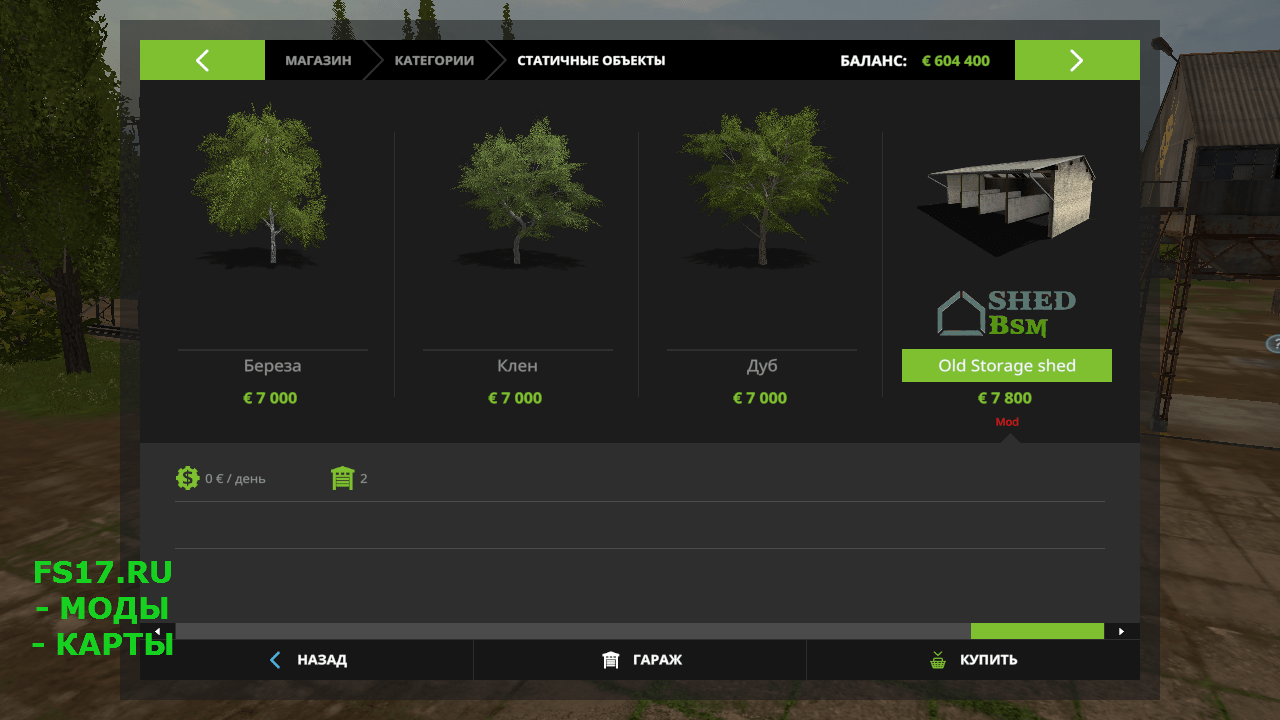Go to next category with right arrow

click(x=1077, y=60)
